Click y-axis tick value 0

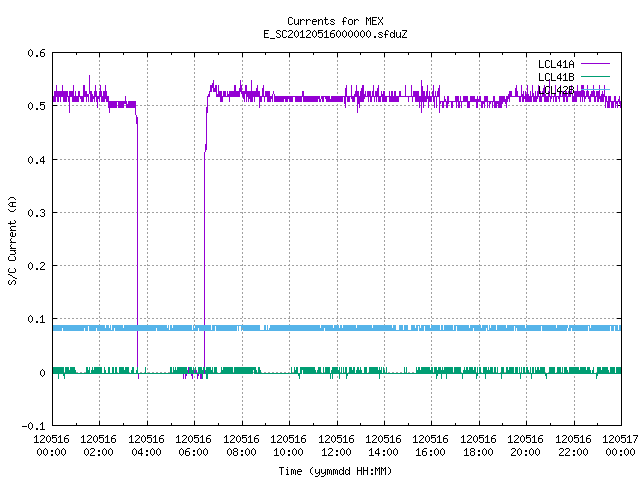(42, 373)
